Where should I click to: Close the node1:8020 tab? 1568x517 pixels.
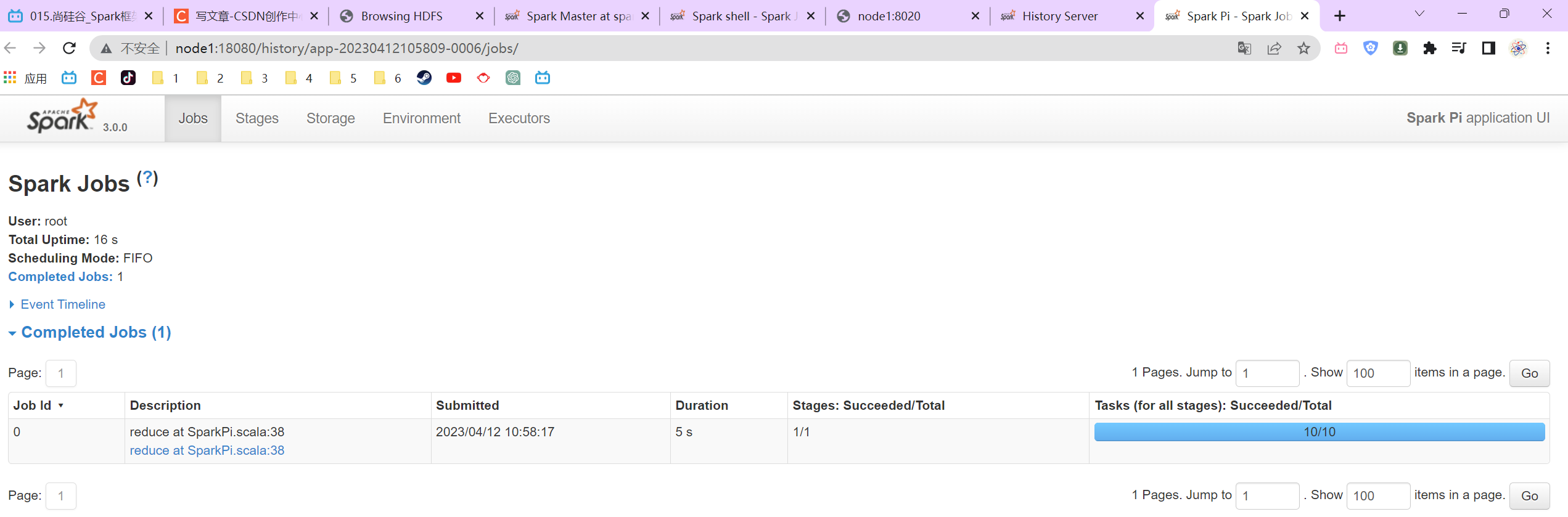[975, 16]
